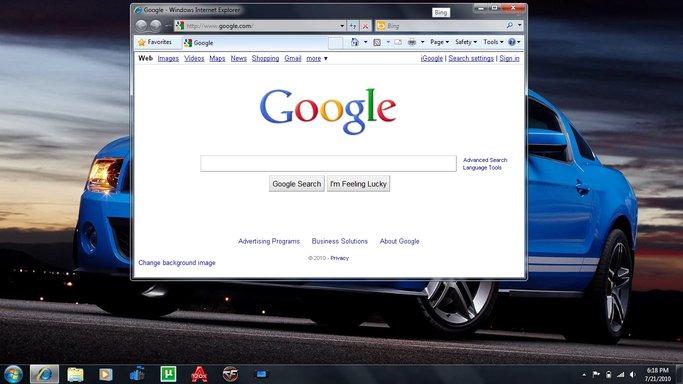Open Google Images link
The image size is (683, 384).
(x=168, y=58)
